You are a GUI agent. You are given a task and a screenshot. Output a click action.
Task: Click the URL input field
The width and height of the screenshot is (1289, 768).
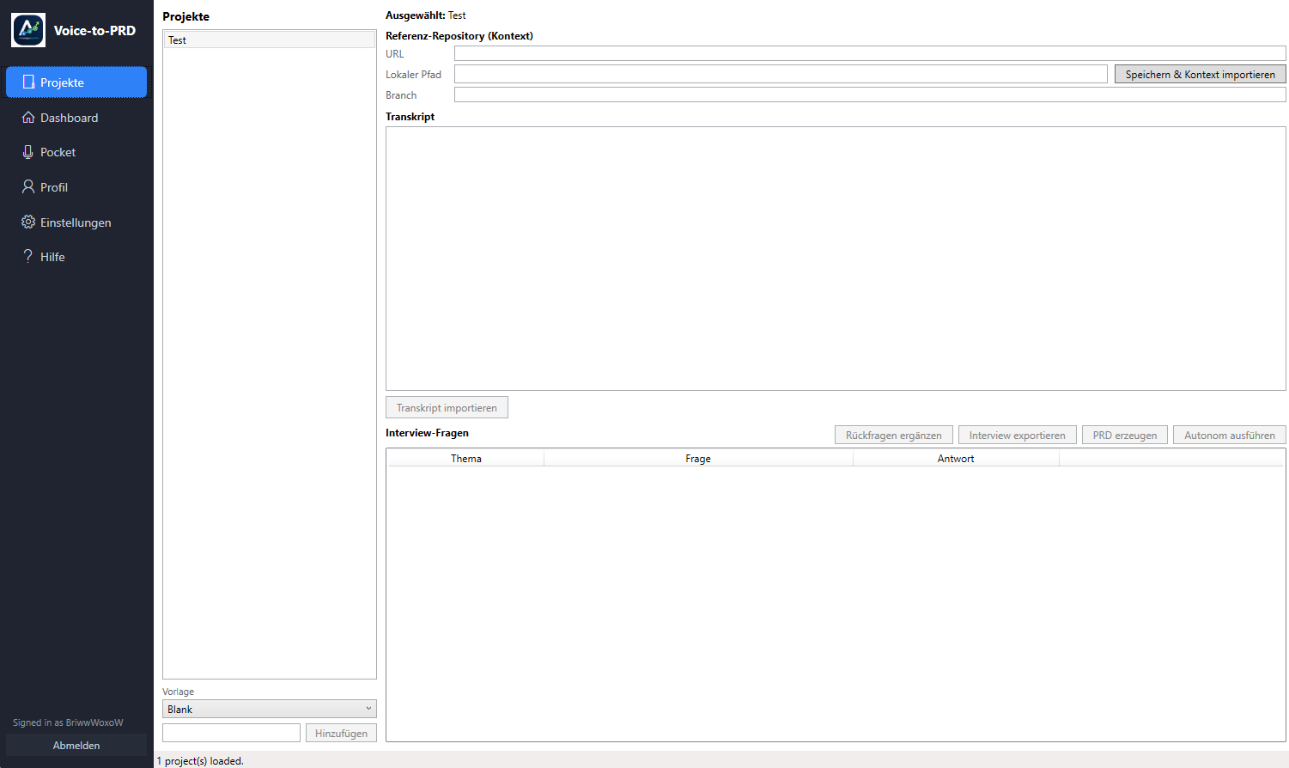[x=869, y=53]
